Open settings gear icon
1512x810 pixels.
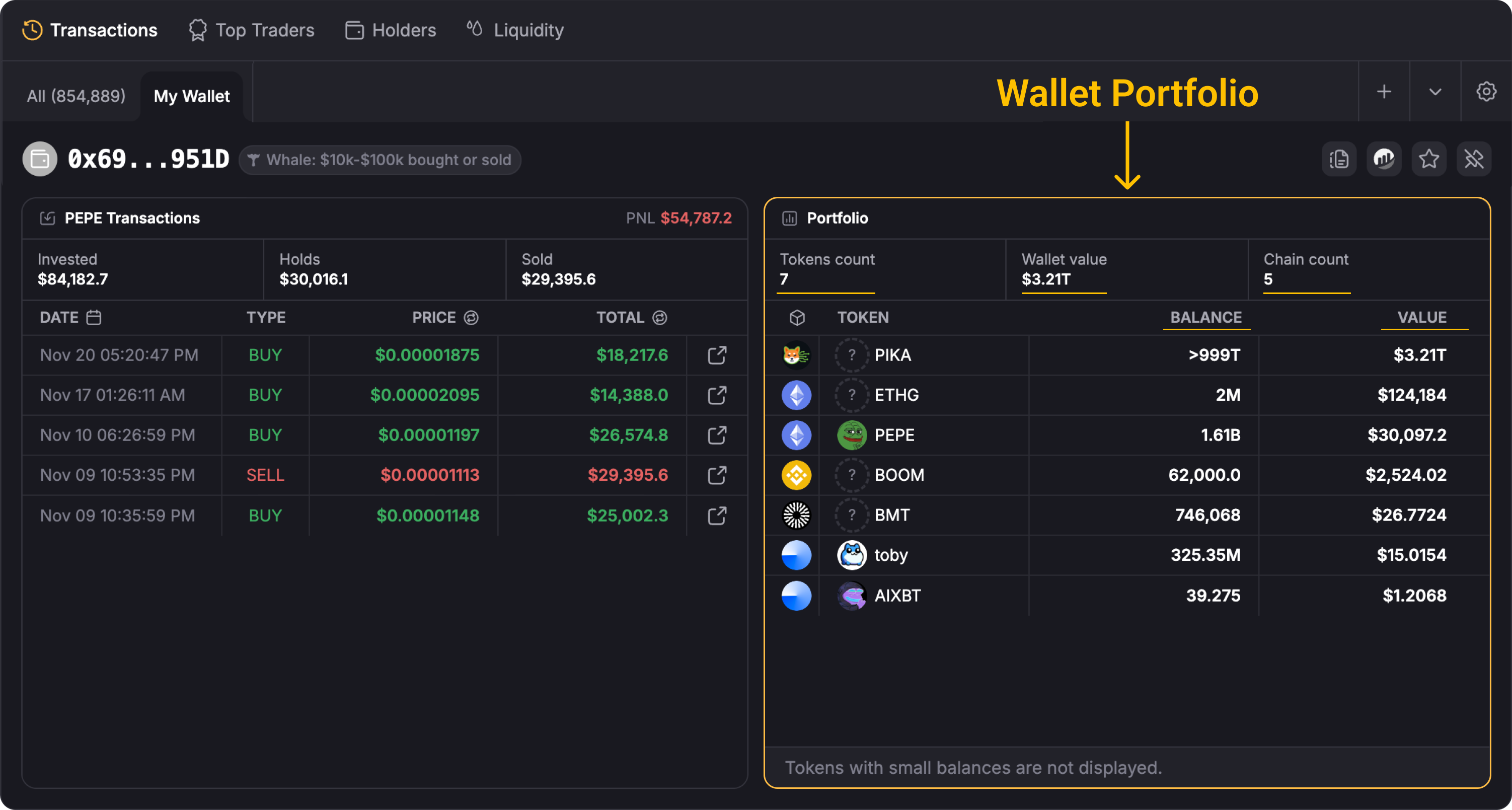pyautogui.click(x=1486, y=92)
